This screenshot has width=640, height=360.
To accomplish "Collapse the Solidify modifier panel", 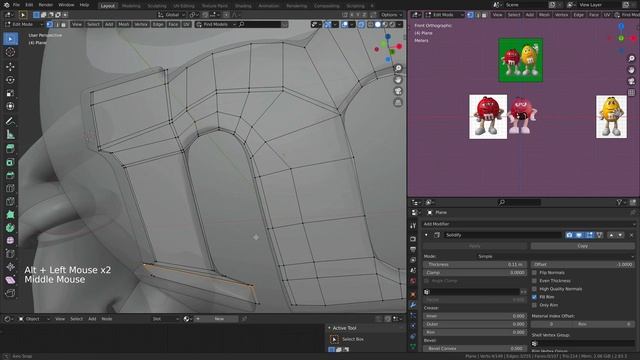I will (426, 235).
